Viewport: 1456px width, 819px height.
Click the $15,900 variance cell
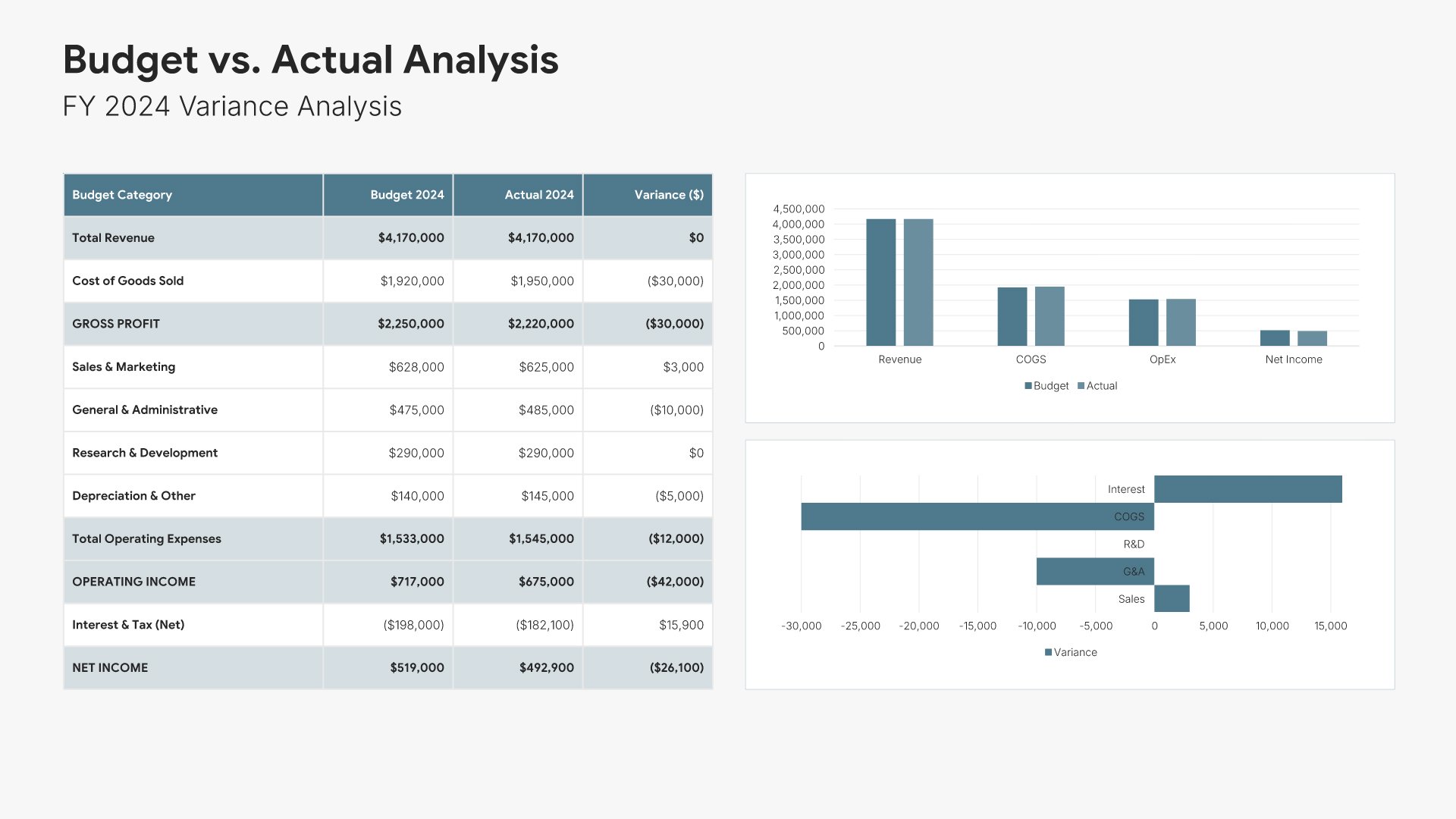[680, 625]
